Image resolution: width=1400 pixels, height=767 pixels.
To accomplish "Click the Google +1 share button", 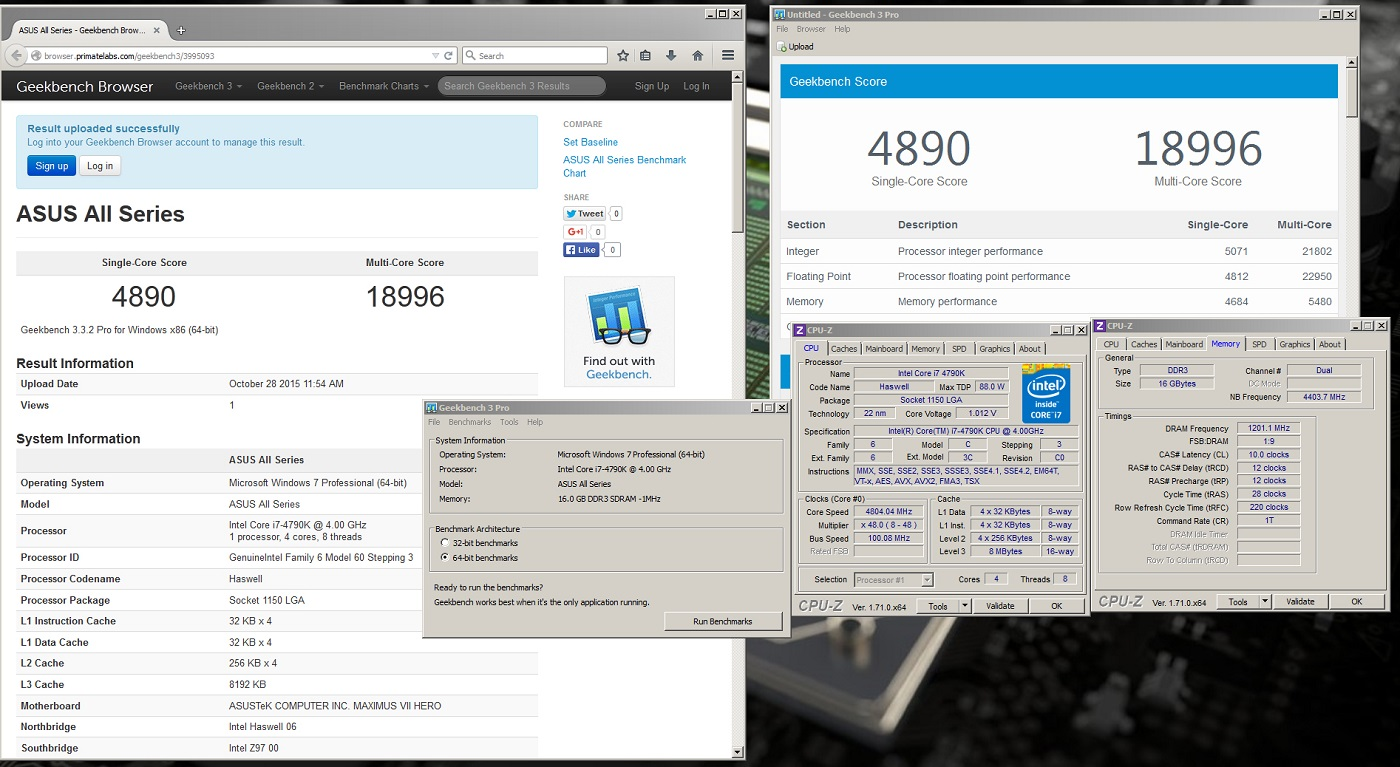I will pos(575,232).
